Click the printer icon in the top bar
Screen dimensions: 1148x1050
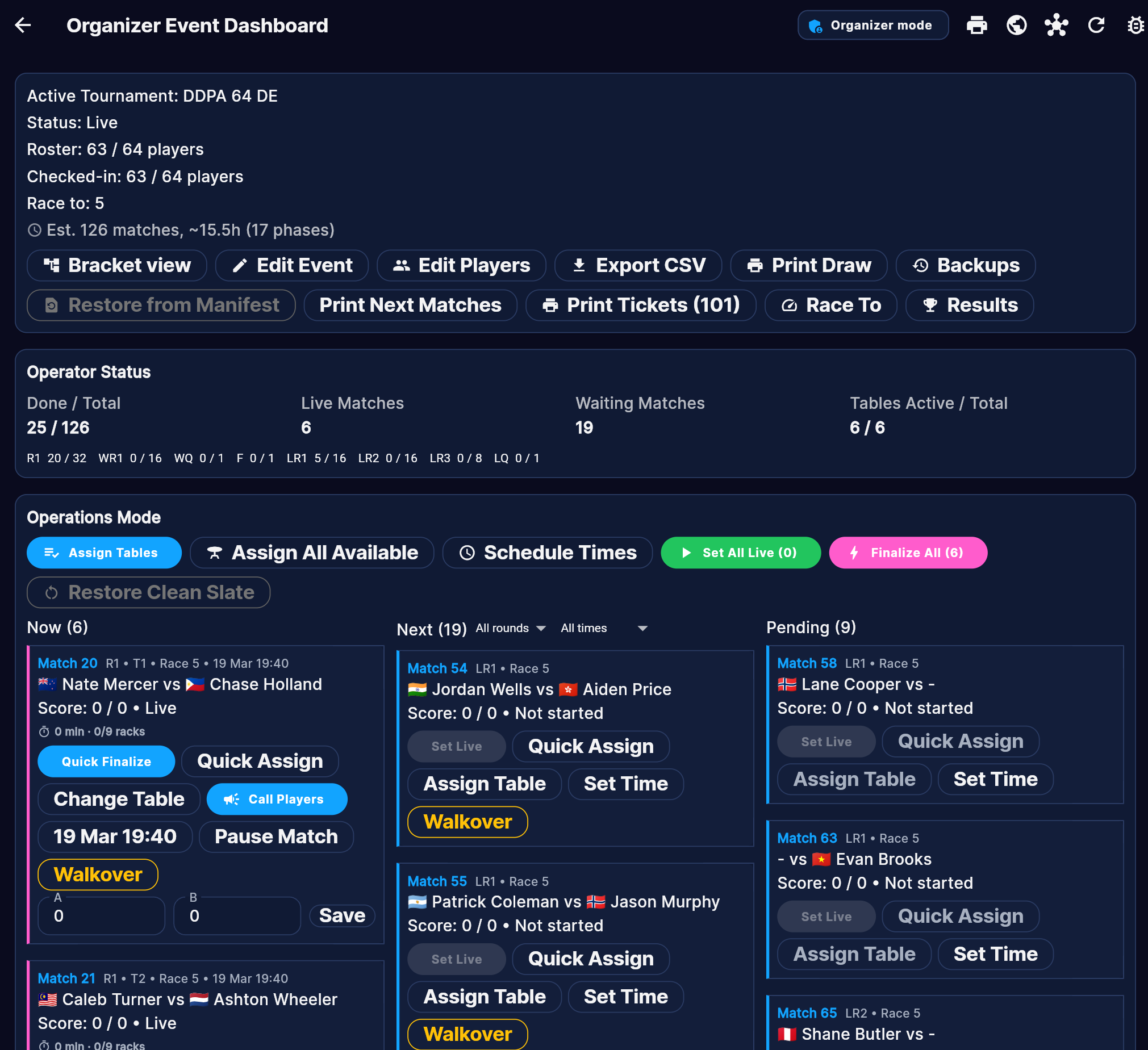[x=977, y=25]
